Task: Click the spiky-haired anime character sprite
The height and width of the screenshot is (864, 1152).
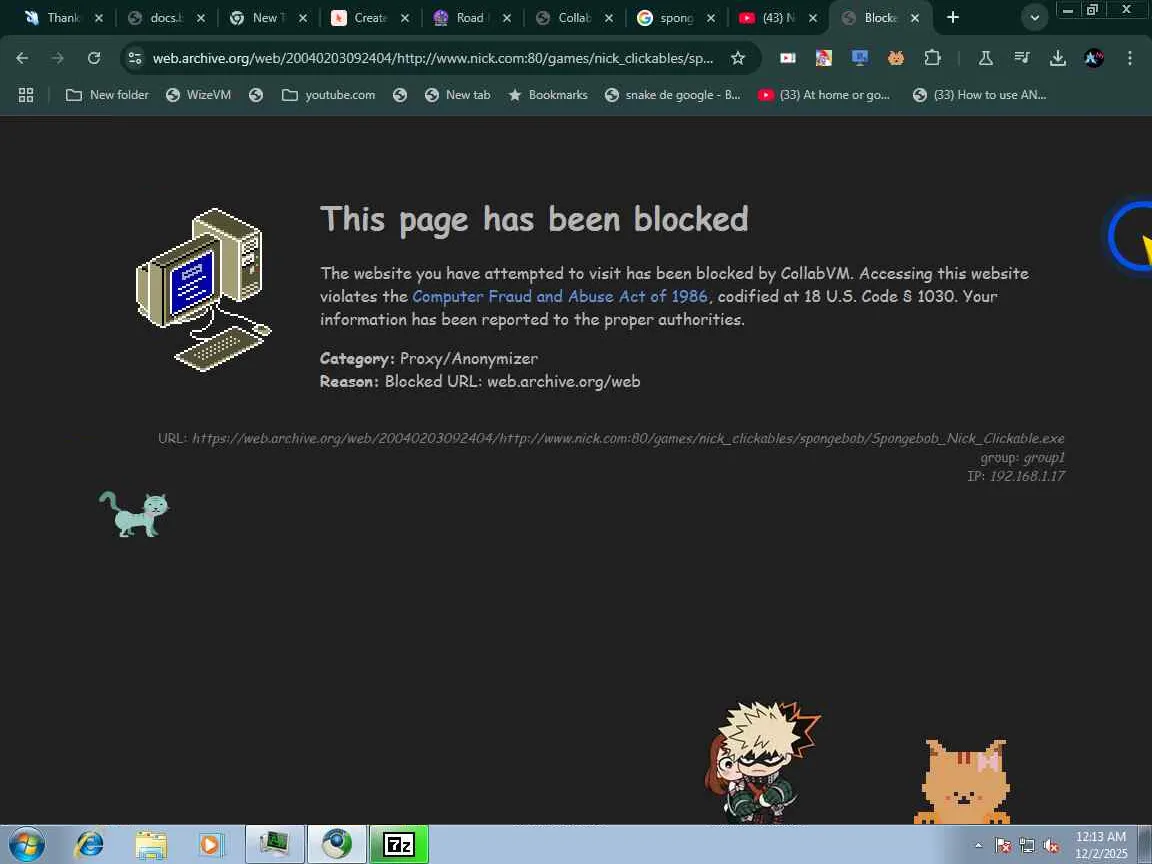Action: (x=761, y=762)
